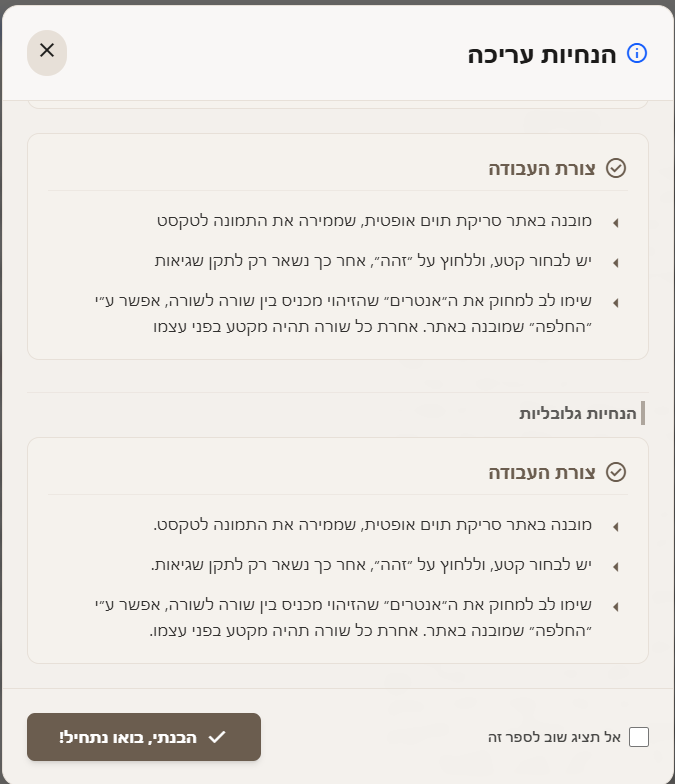The height and width of the screenshot is (784, 675).
Task: Click the checkmark icon inside the הבנתי button
Action: pyautogui.click(x=217, y=737)
